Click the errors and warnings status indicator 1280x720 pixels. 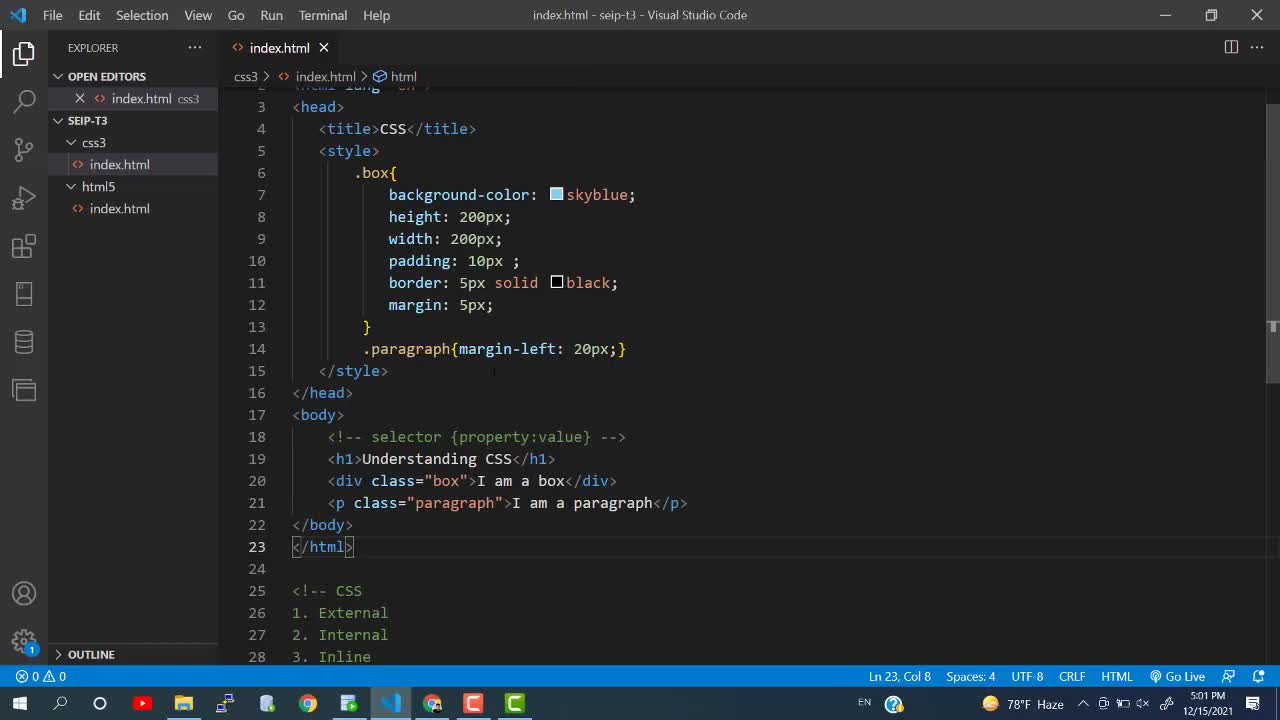tap(41, 677)
